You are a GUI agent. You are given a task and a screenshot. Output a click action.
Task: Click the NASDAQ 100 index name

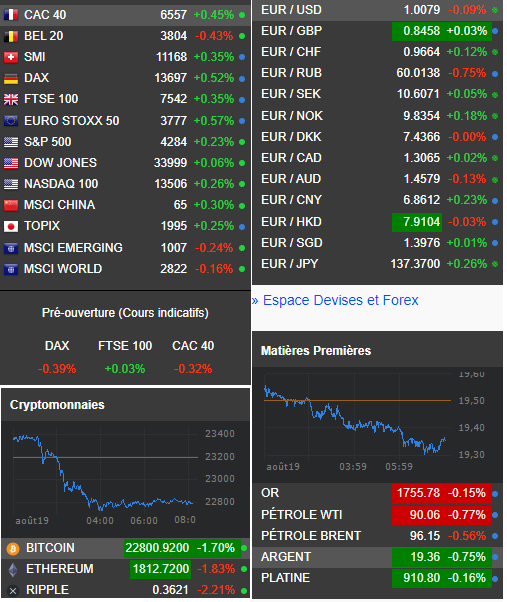click(x=61, y=184)
